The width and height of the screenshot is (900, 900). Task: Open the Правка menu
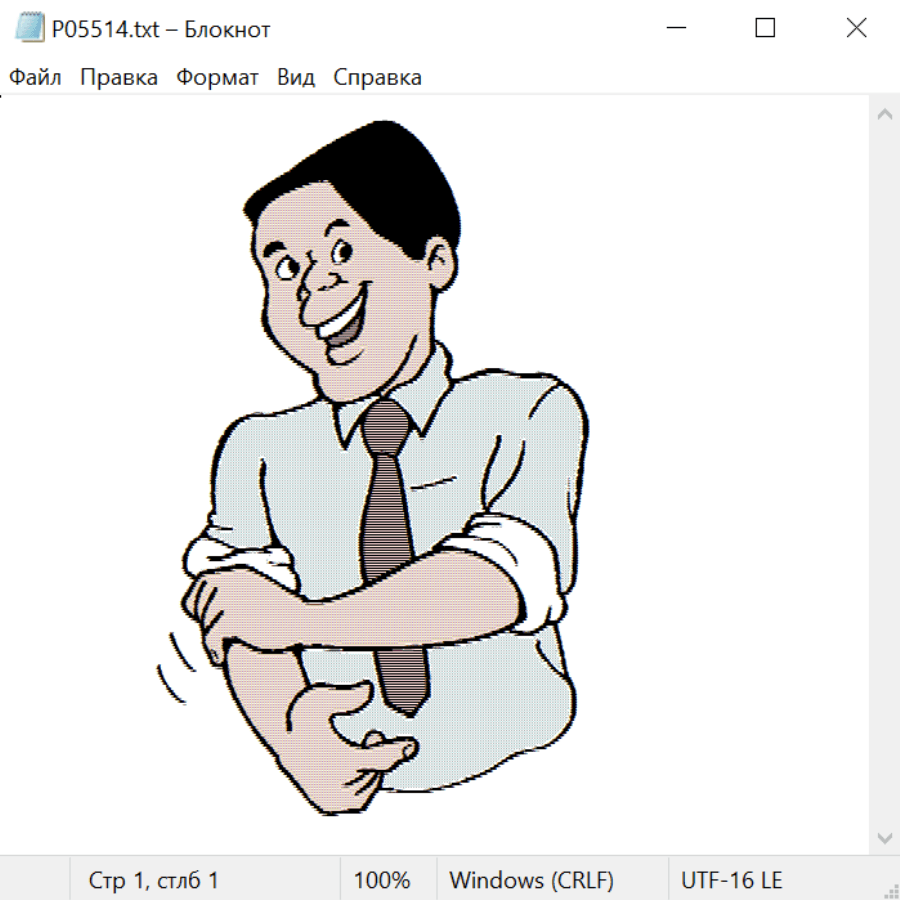(119, 78)
